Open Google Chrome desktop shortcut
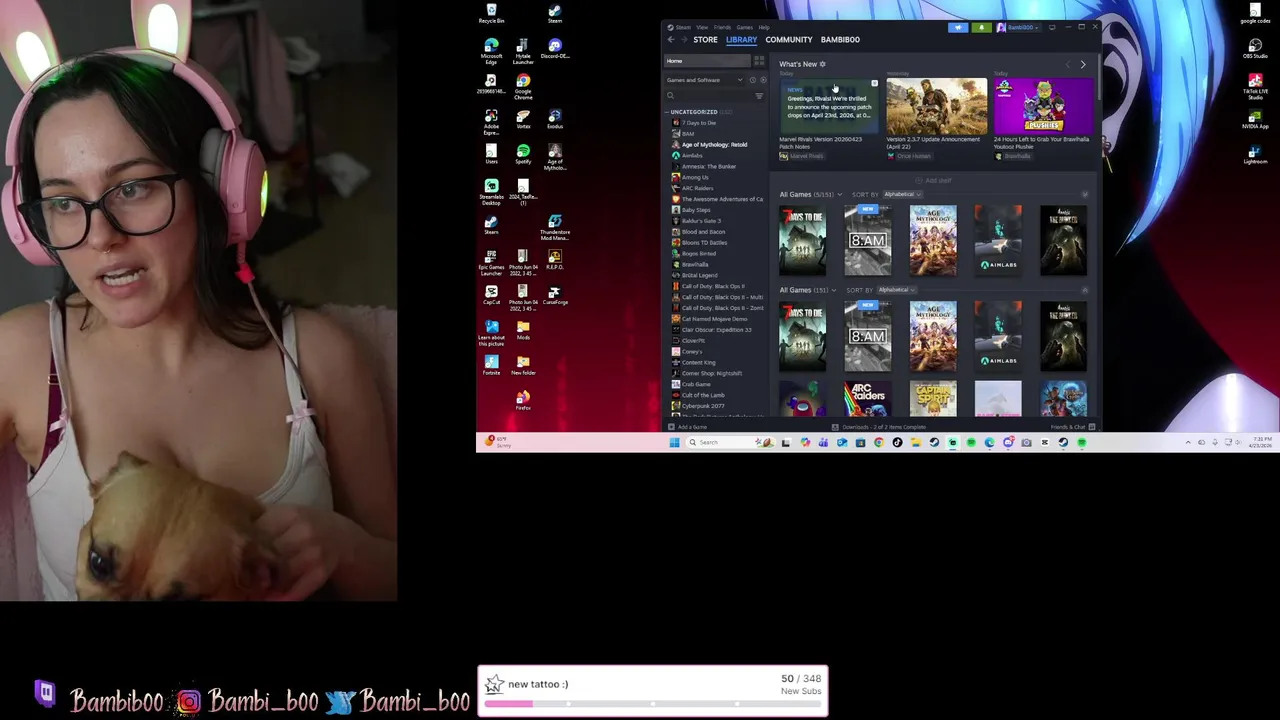 pos(523,85)
